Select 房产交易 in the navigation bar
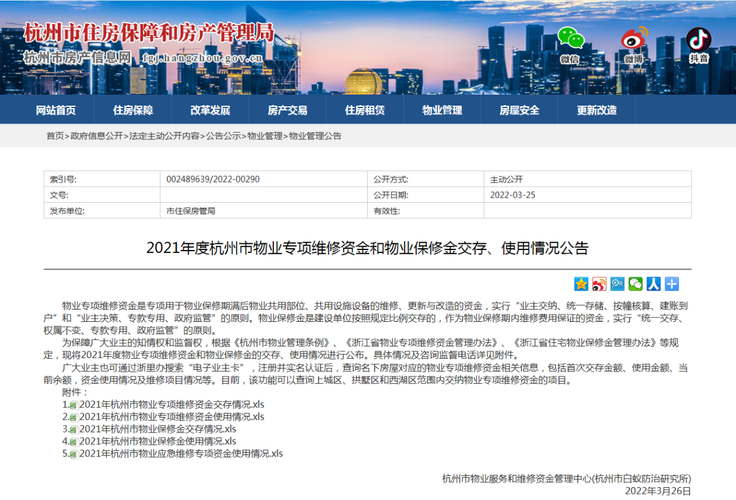 point(287,110)
